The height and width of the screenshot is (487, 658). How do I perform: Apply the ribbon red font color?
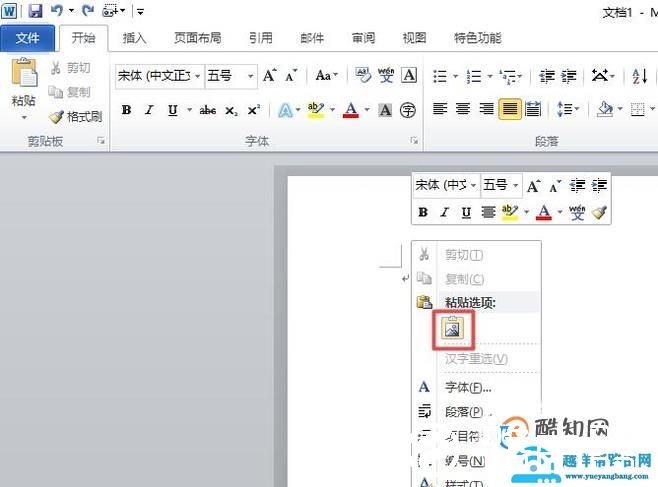coord(351,110)
